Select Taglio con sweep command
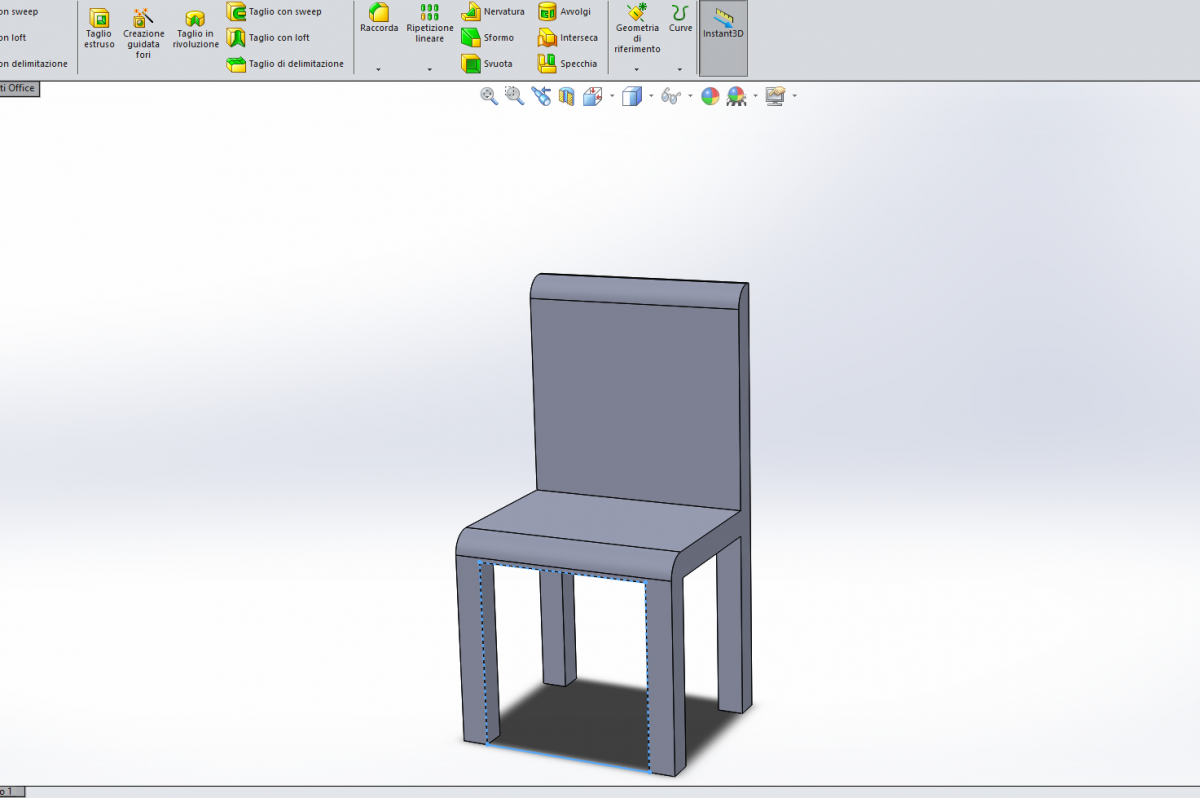Screen dimensions: 1200x798 (x=274, y=12)
